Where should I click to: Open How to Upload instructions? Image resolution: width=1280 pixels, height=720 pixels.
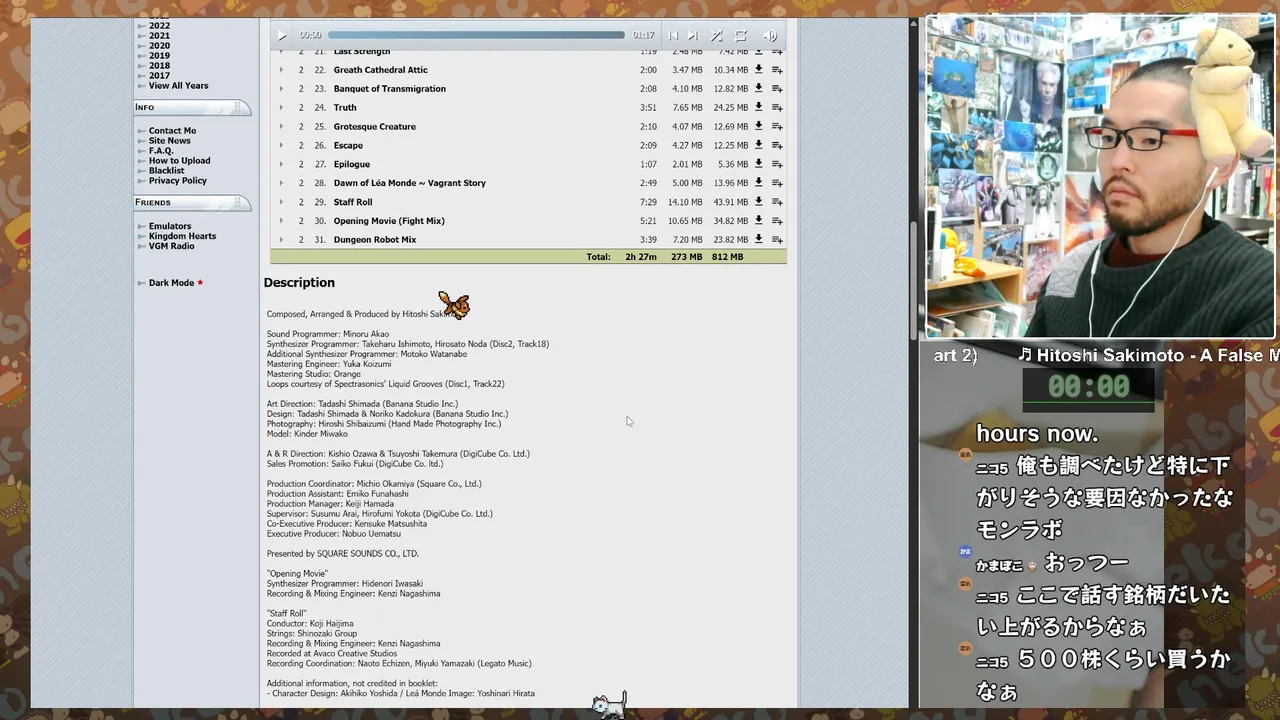[179, 161]
